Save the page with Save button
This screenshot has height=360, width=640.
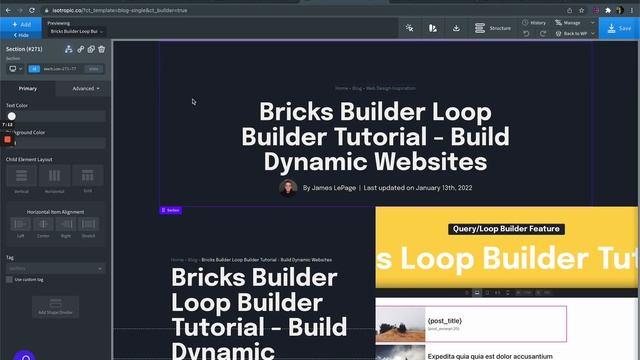pyautogui.click(x=619, y=28)
